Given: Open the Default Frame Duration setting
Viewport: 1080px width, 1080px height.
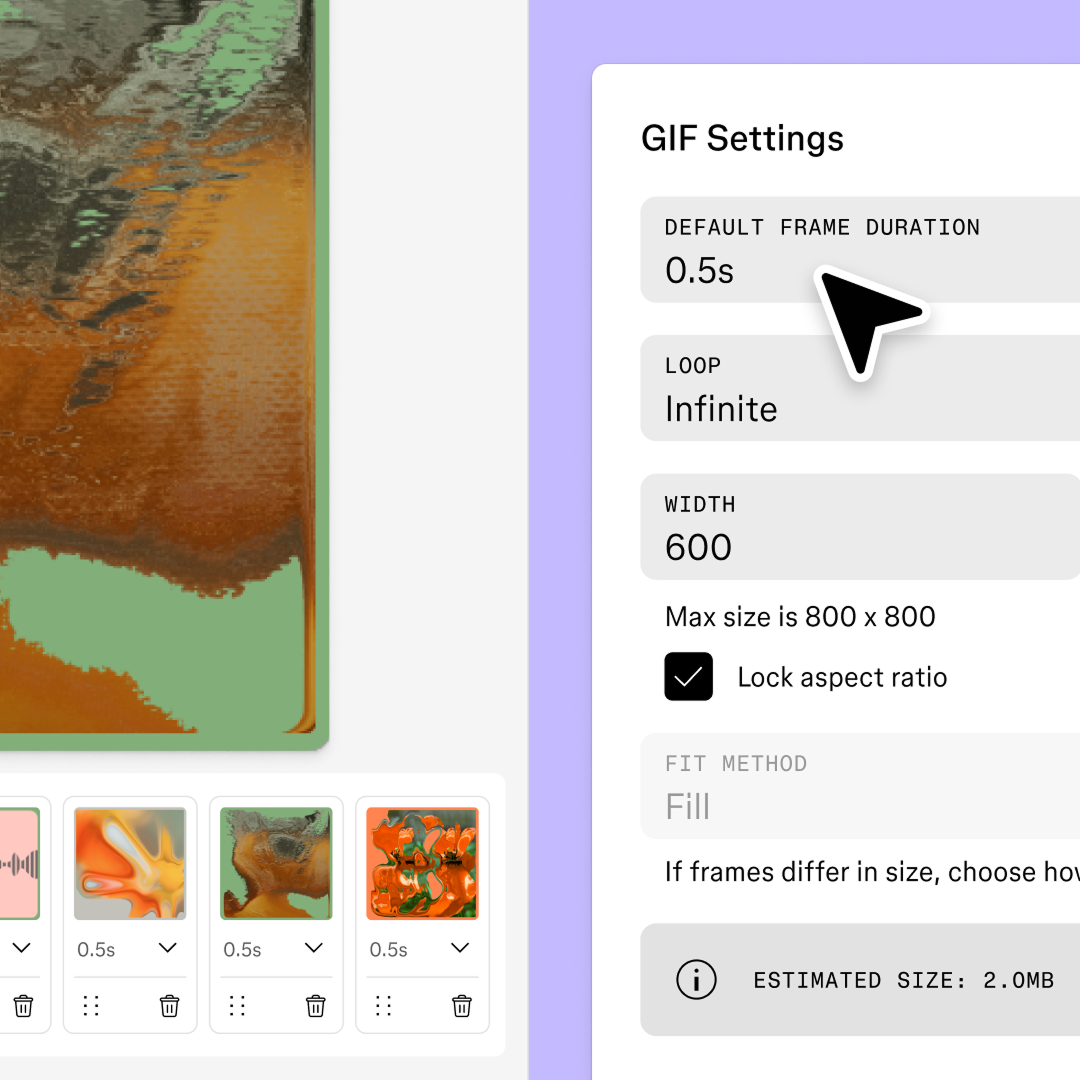Looking at the screenshot, I should tap(860, 250).
